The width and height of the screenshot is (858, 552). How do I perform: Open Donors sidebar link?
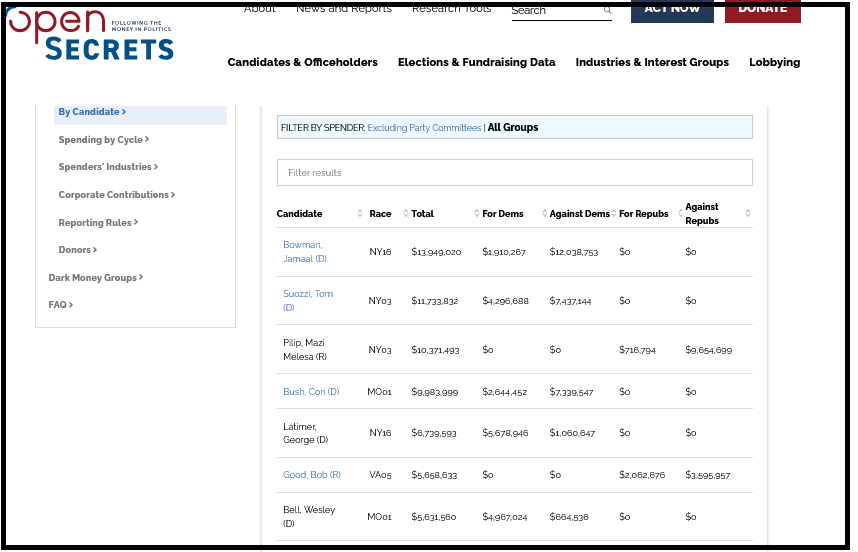77,249
